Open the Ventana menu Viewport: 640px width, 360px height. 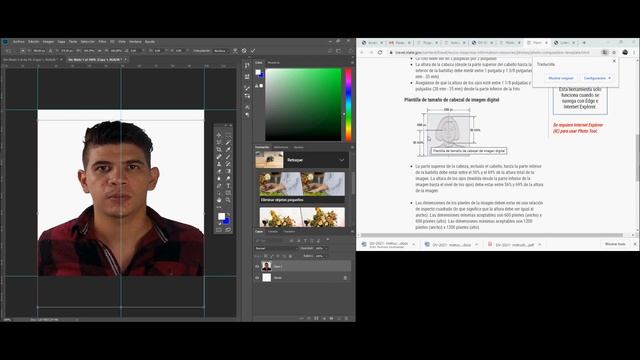(x=135, y=42)
